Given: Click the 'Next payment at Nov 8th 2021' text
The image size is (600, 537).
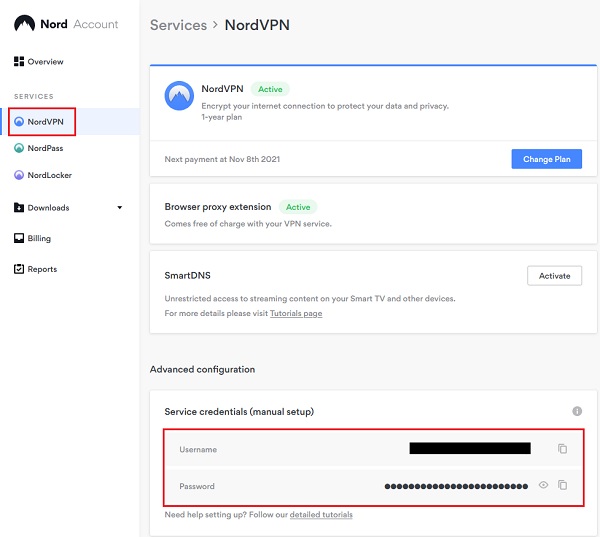Looking at the screenshot, I should pyautogui.click(x=222, y=159).
